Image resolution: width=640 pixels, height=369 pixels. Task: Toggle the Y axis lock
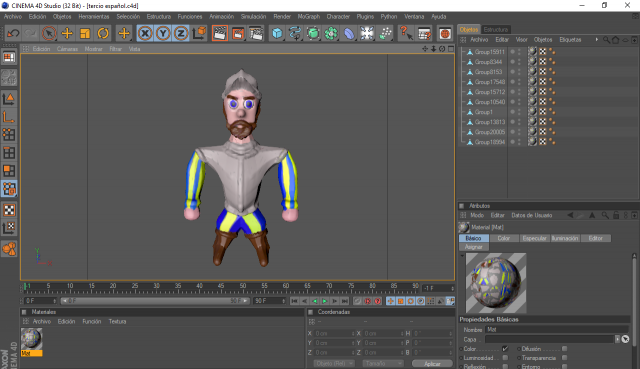(163, 33)
